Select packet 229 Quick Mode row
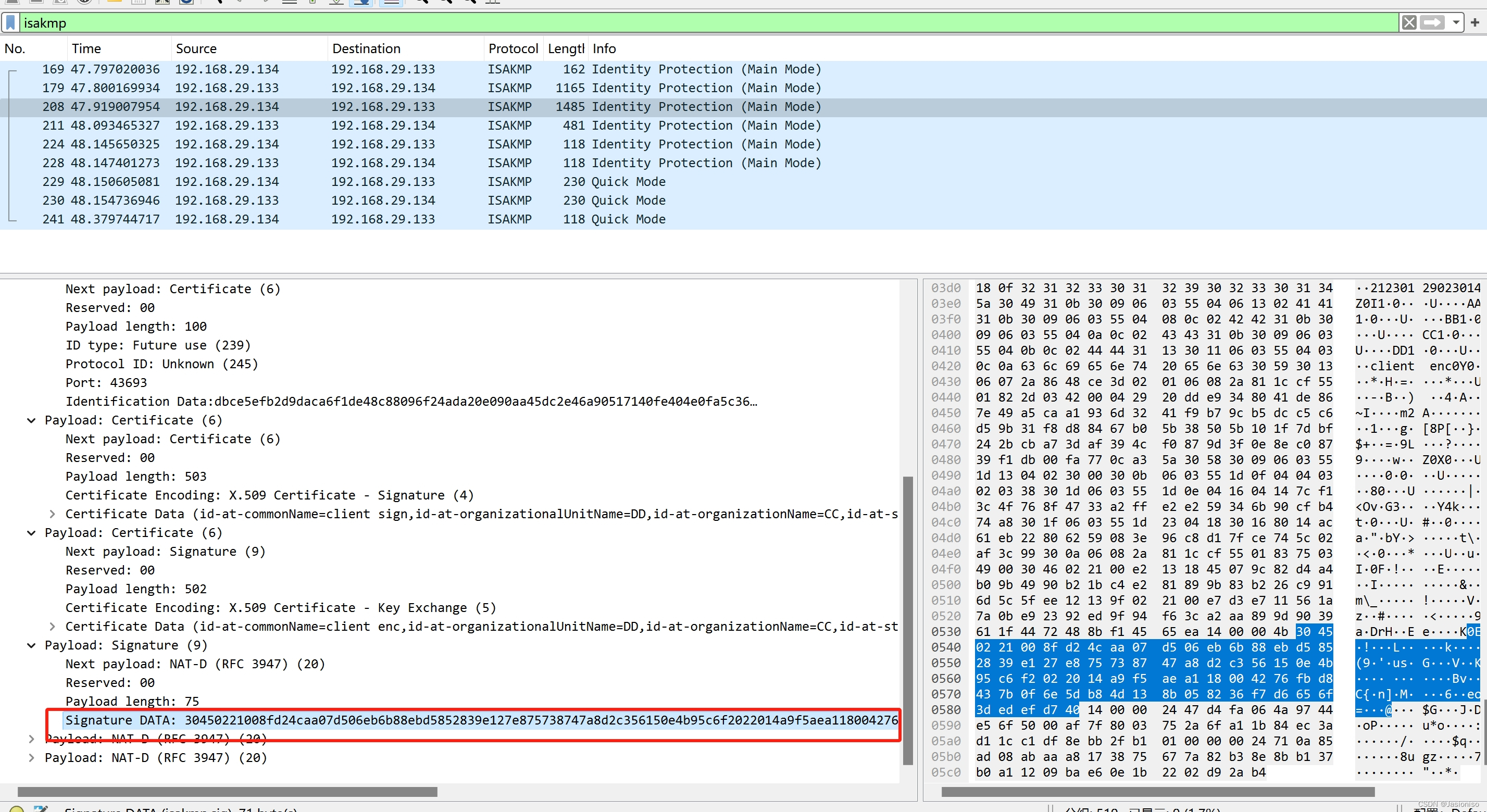This screenshot has height=812, width=1487. [404, 182]
